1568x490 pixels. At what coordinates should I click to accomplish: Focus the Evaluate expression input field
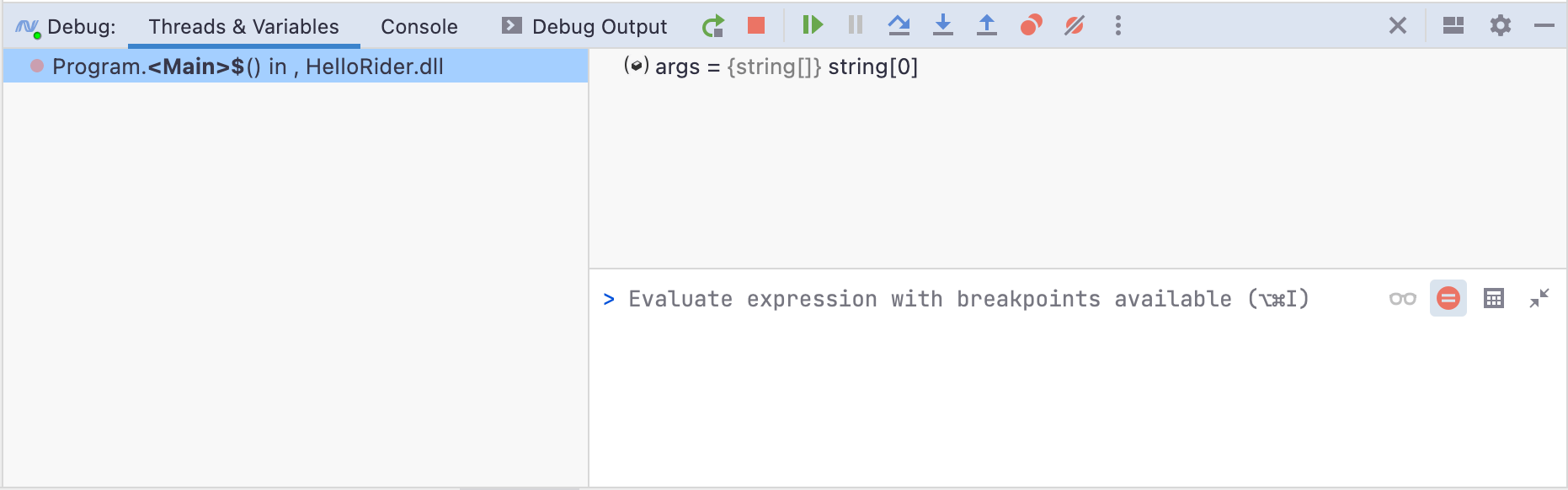coord(968,299)
